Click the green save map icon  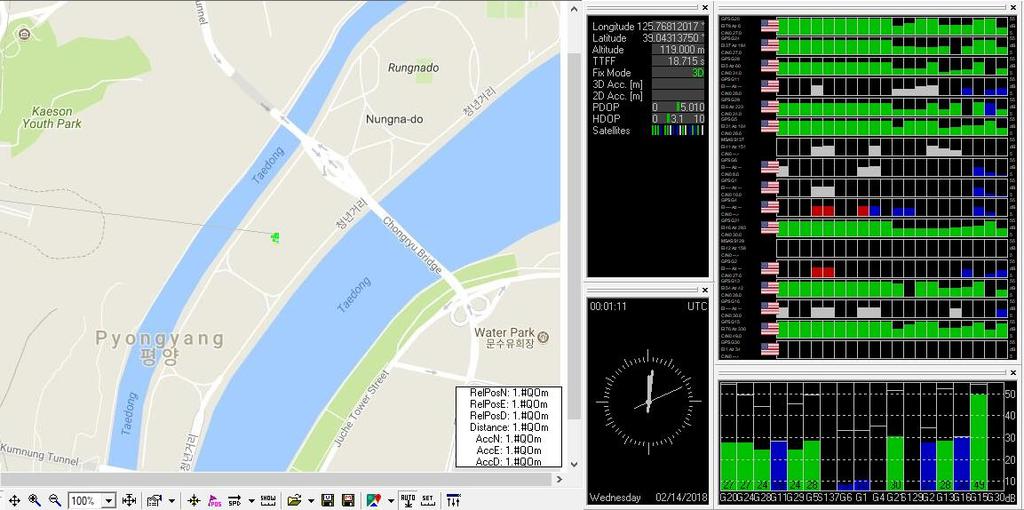tap(328, 501)
